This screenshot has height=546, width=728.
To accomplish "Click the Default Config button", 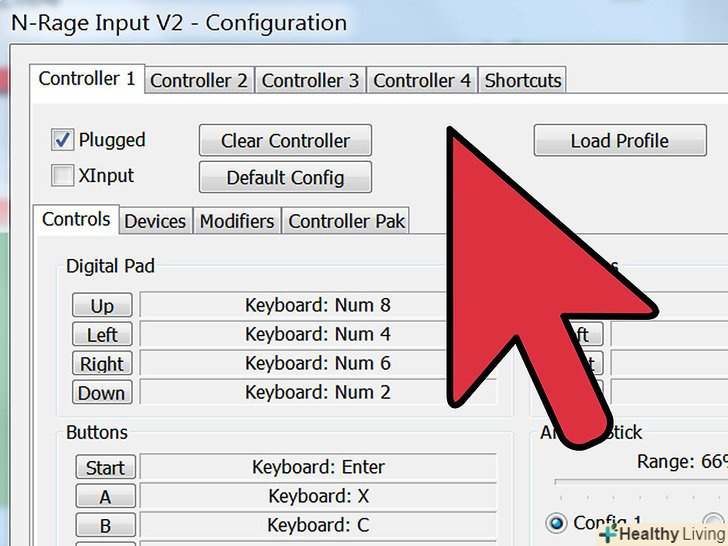I will point(285,177).
